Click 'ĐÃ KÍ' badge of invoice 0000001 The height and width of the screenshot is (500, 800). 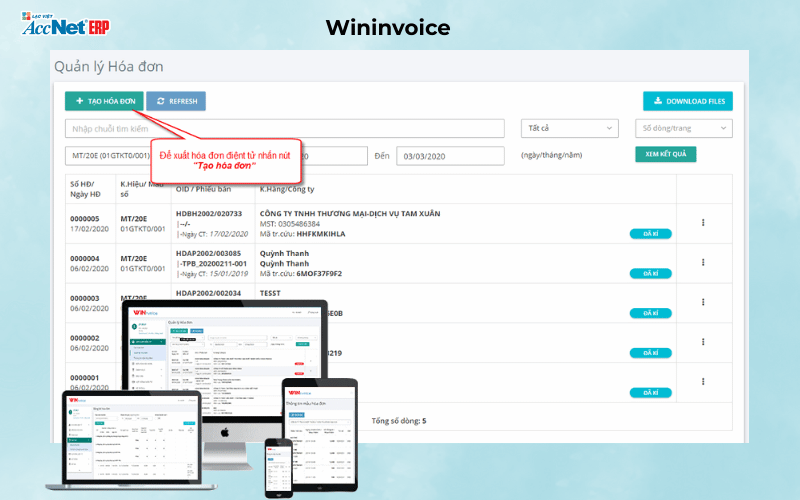(x=651, y=393)
